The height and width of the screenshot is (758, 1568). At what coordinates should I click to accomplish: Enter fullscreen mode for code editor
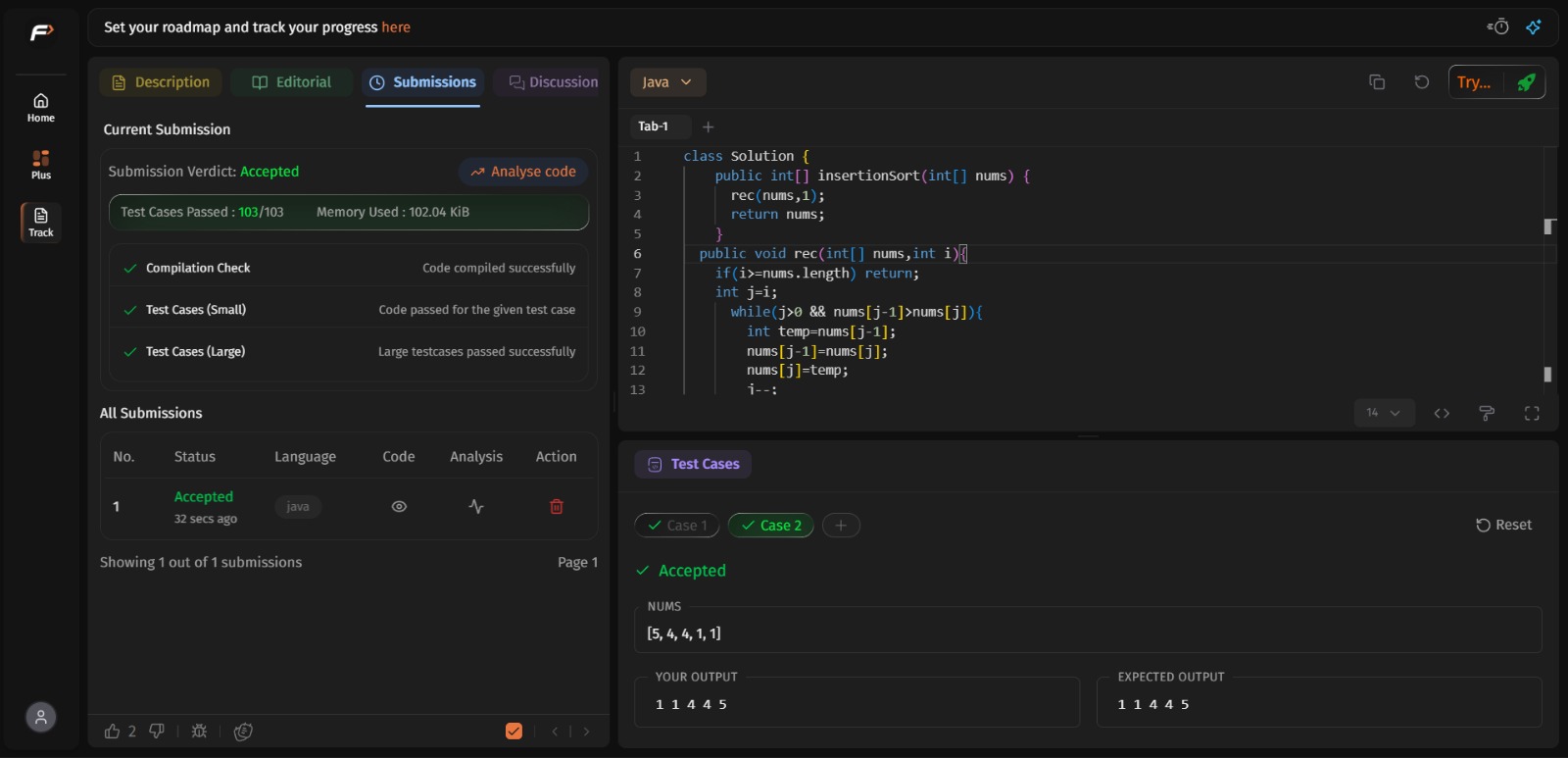(x=1532, y=414)
